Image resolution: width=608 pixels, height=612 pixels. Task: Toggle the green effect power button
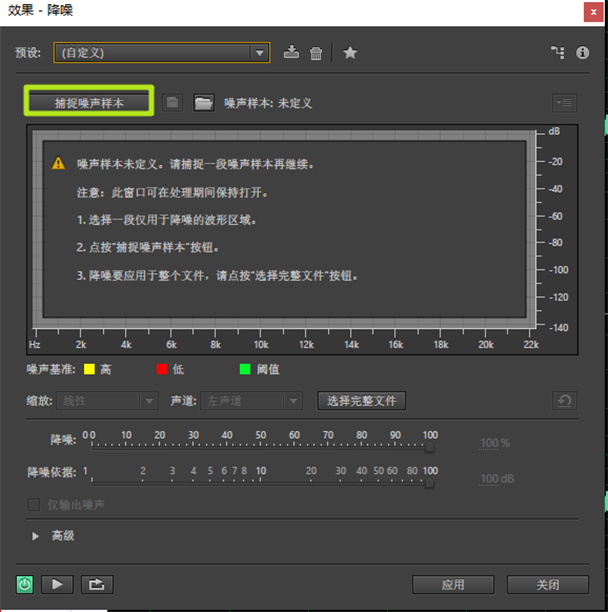[x=25, y=584]
